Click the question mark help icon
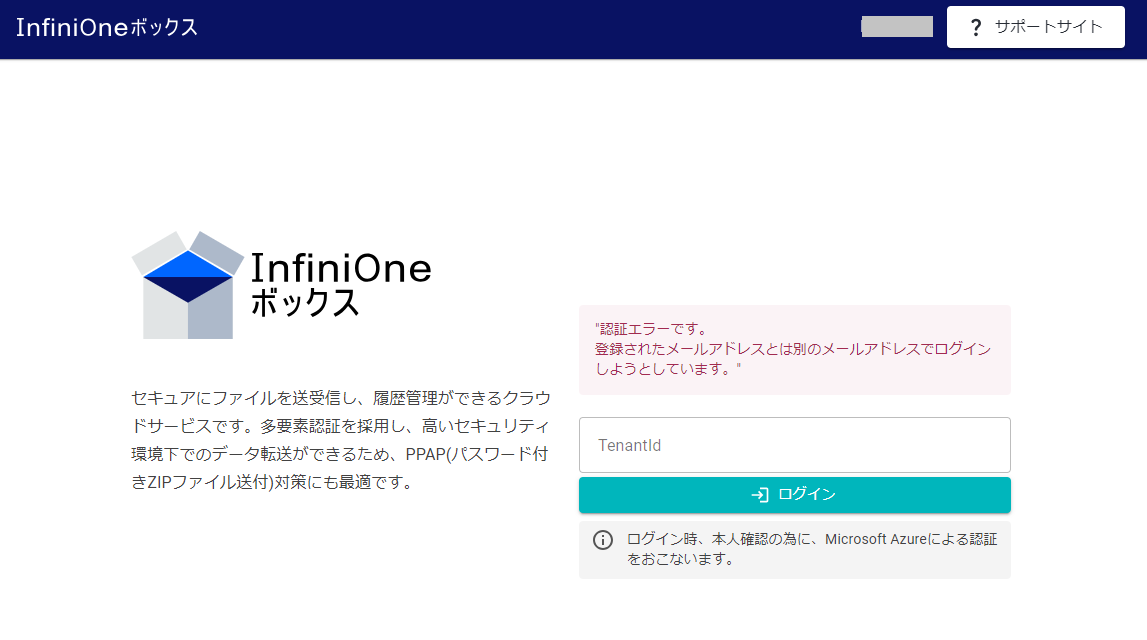This screenshot has width=1147, height=640. pos(975,28)
